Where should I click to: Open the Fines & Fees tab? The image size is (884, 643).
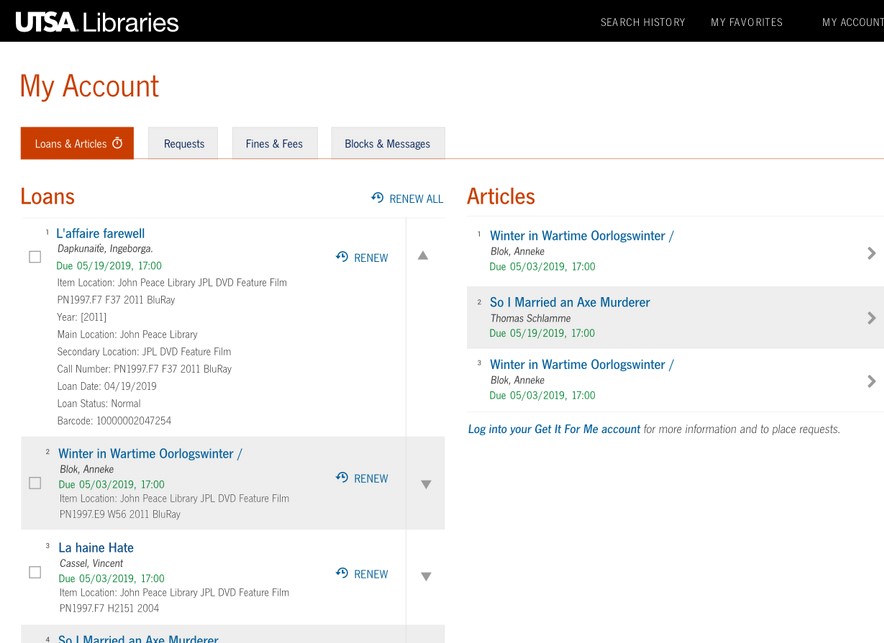click(274, 143)
